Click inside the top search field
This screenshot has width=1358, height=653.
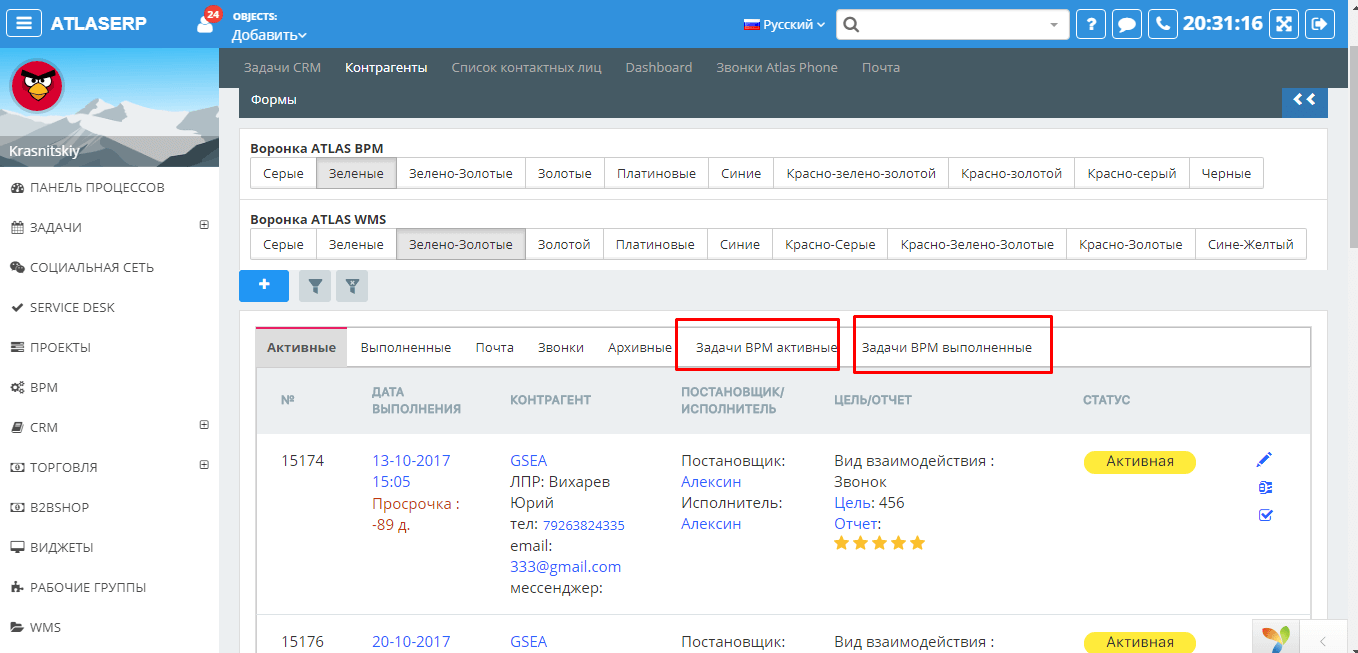tap(952, 25)
